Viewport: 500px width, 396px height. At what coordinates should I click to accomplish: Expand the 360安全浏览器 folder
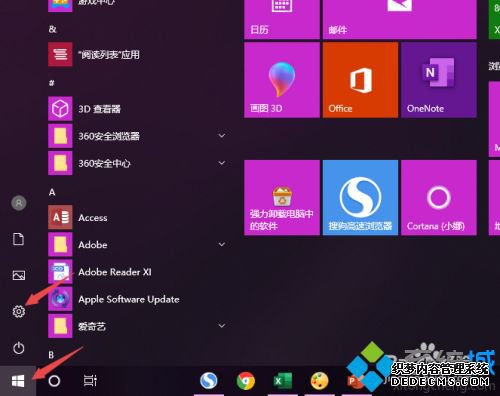pyautogui.click(x=222, y=136)
